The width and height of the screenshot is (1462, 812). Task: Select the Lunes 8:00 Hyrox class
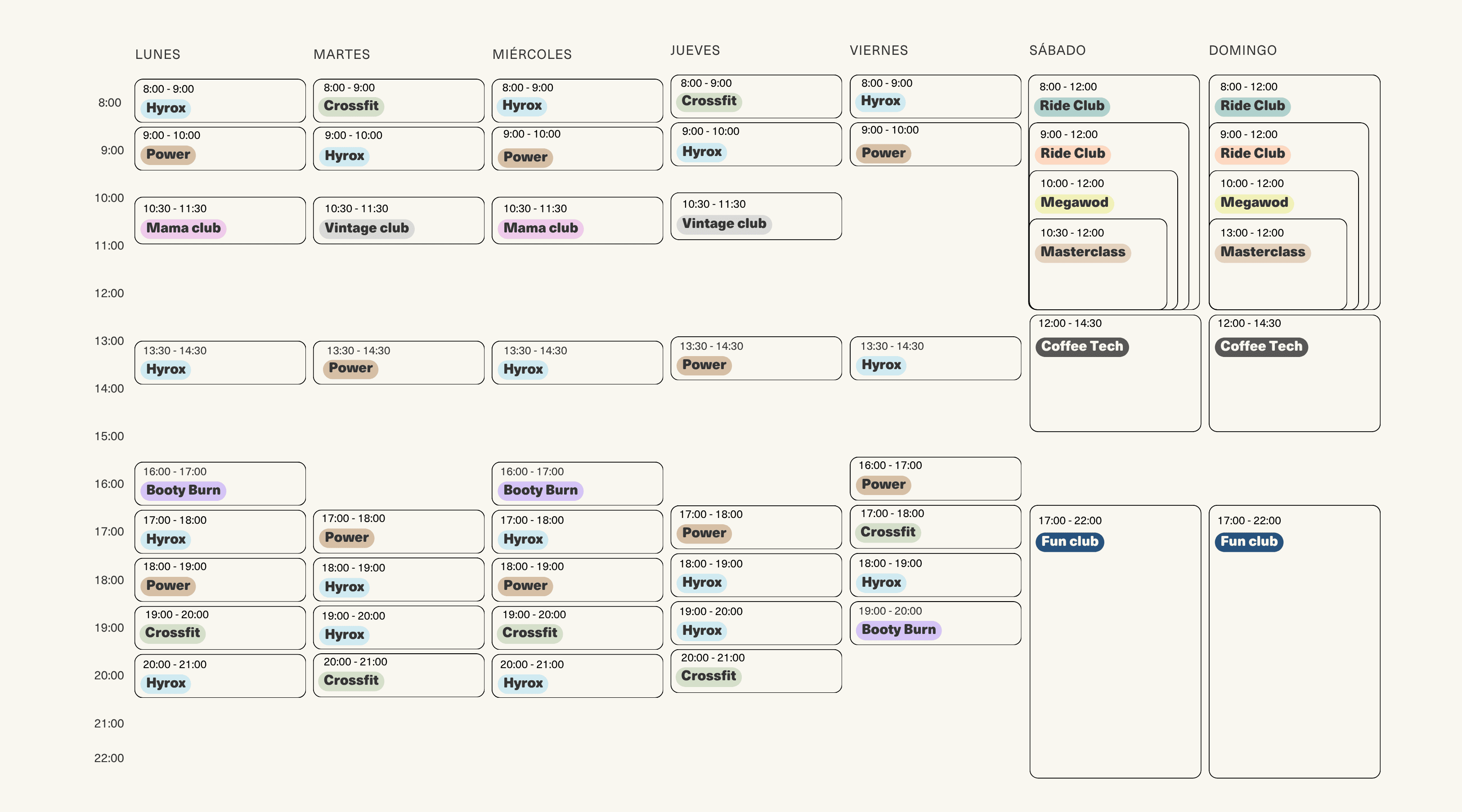pyautogui.click(x=220, y=100)
